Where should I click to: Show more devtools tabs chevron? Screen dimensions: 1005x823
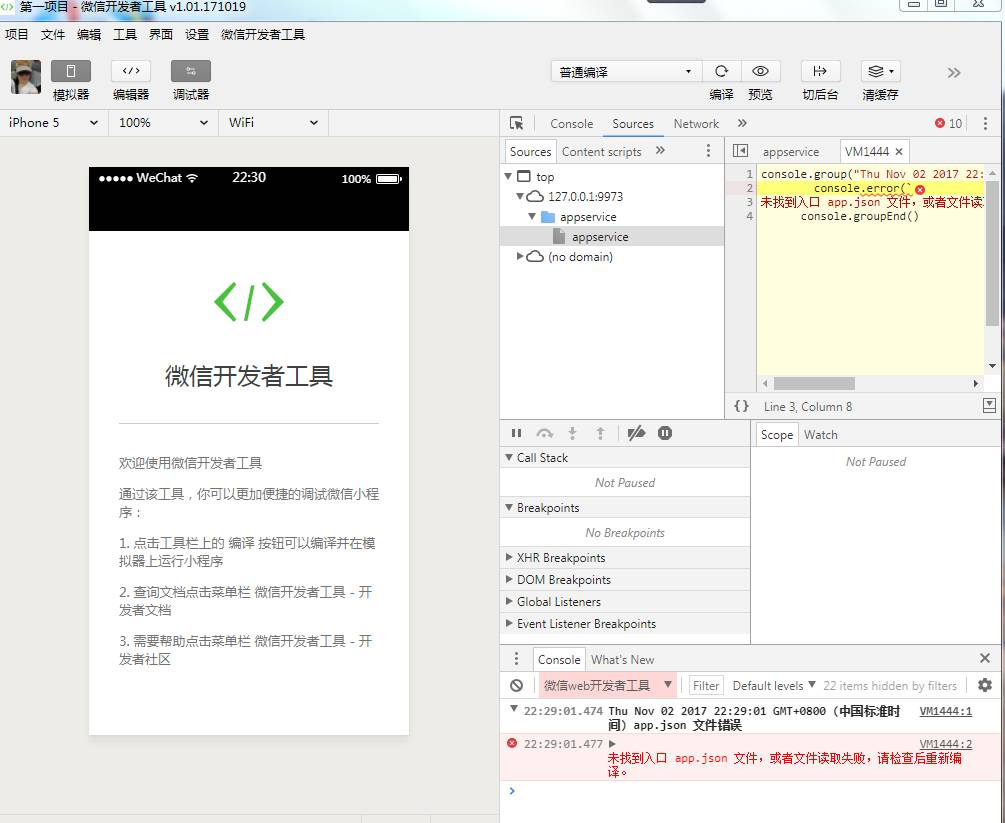click(742, 123)
